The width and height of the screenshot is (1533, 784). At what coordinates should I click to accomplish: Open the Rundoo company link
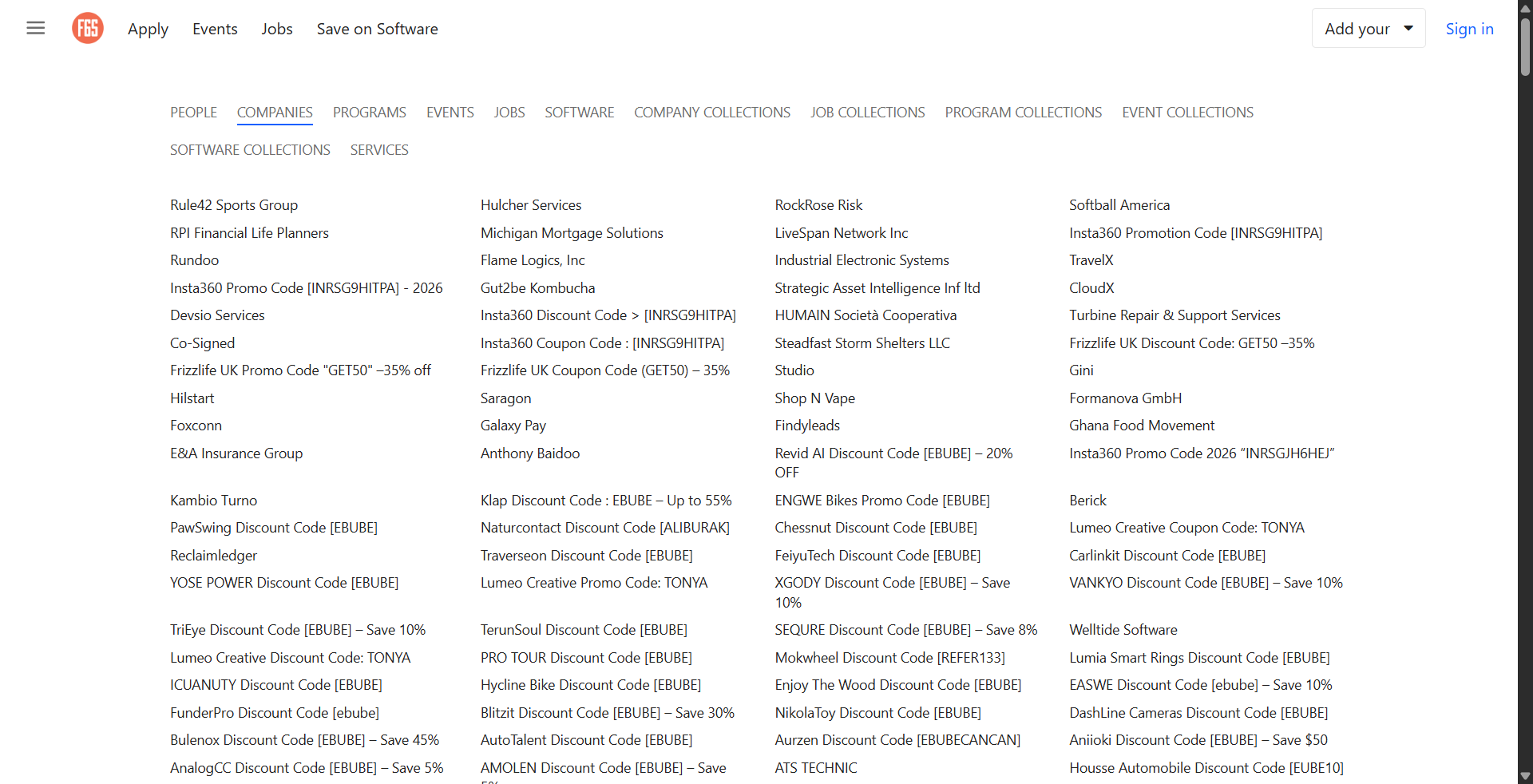194,260
